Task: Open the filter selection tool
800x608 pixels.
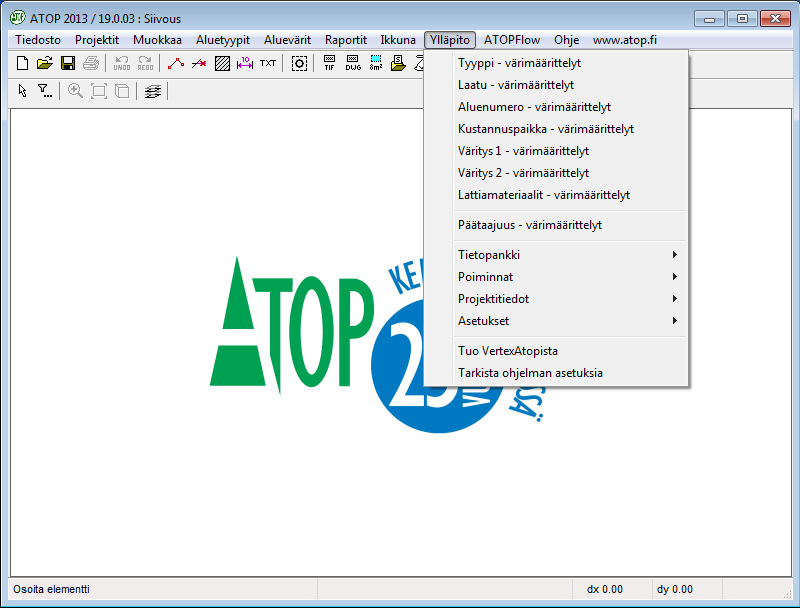Action: 45,91
